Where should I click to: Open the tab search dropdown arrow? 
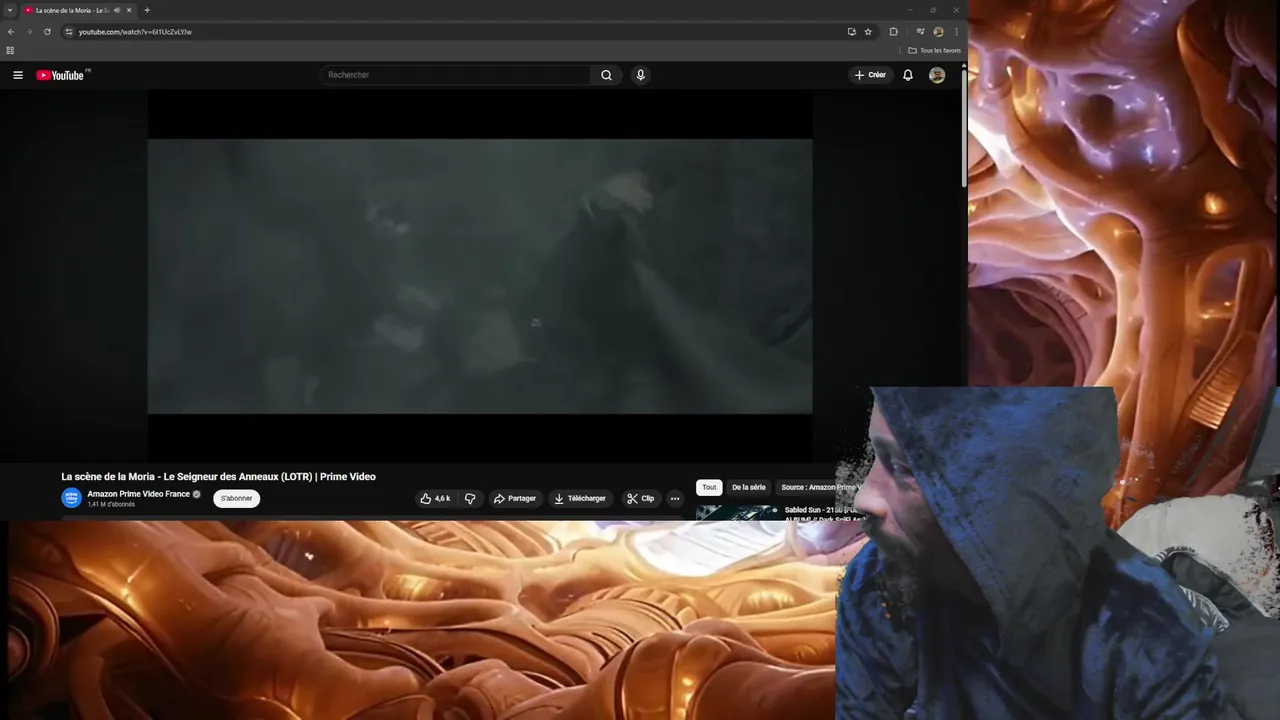point(9,10)
